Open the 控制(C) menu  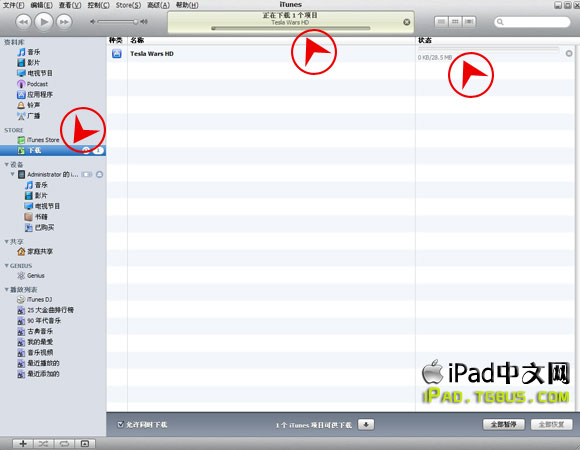point(98,5)
